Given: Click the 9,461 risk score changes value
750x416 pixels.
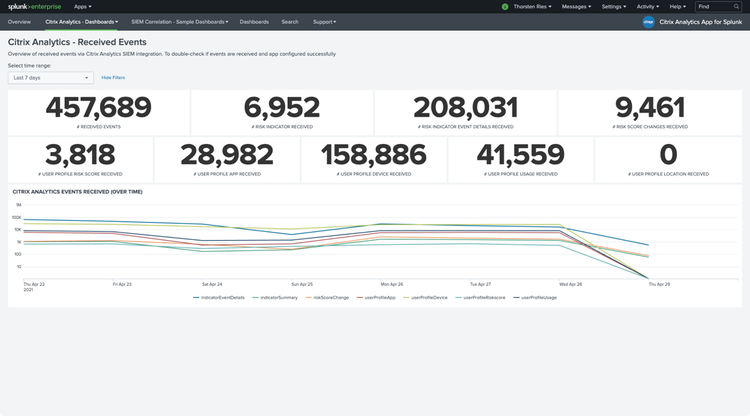Looking at the screenshot, I should pyautogui.click(x=650, y=107).
